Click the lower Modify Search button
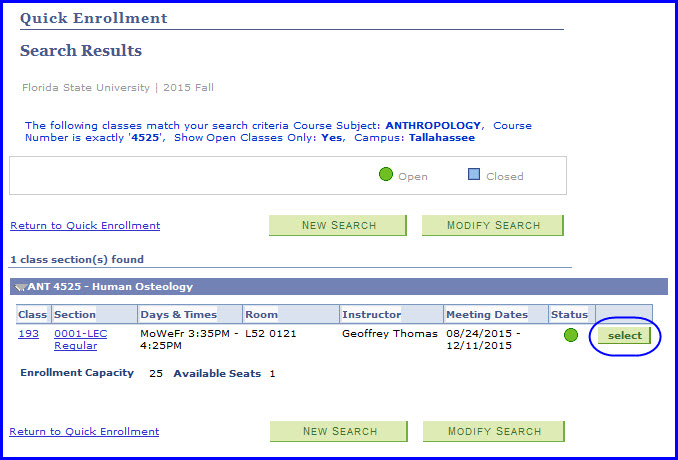 [494, 431]
